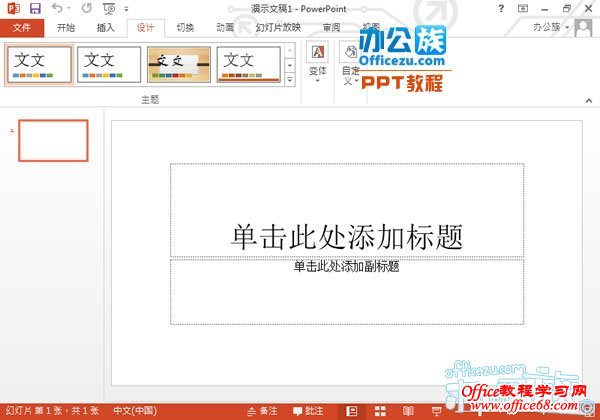Open the 文件 (File) menu

click(22, 28)
